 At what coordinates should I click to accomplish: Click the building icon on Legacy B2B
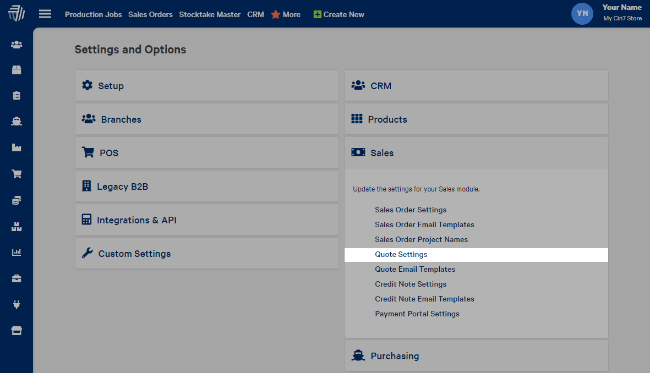[x=86, y=186]
